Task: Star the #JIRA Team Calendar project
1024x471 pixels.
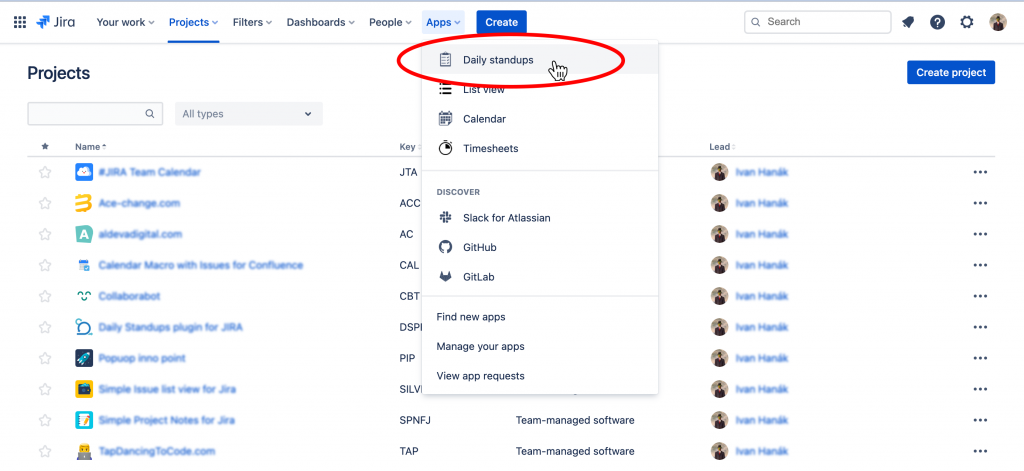Action: pos(44,172)
